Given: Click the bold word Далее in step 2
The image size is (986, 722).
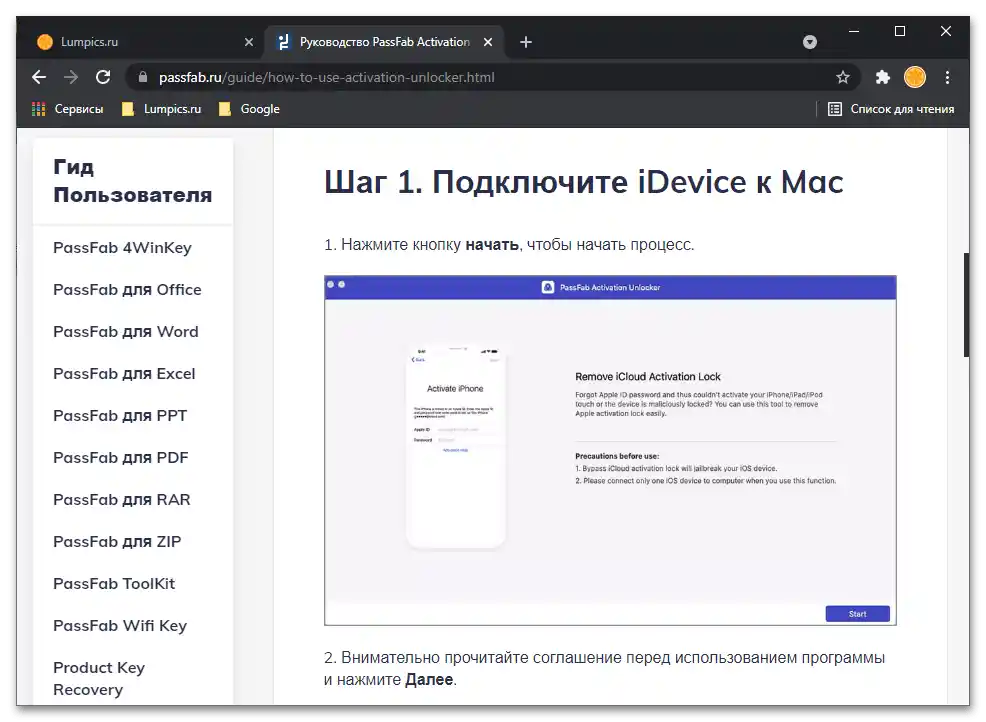Looking at the screenshot, I should click(429, 680).
